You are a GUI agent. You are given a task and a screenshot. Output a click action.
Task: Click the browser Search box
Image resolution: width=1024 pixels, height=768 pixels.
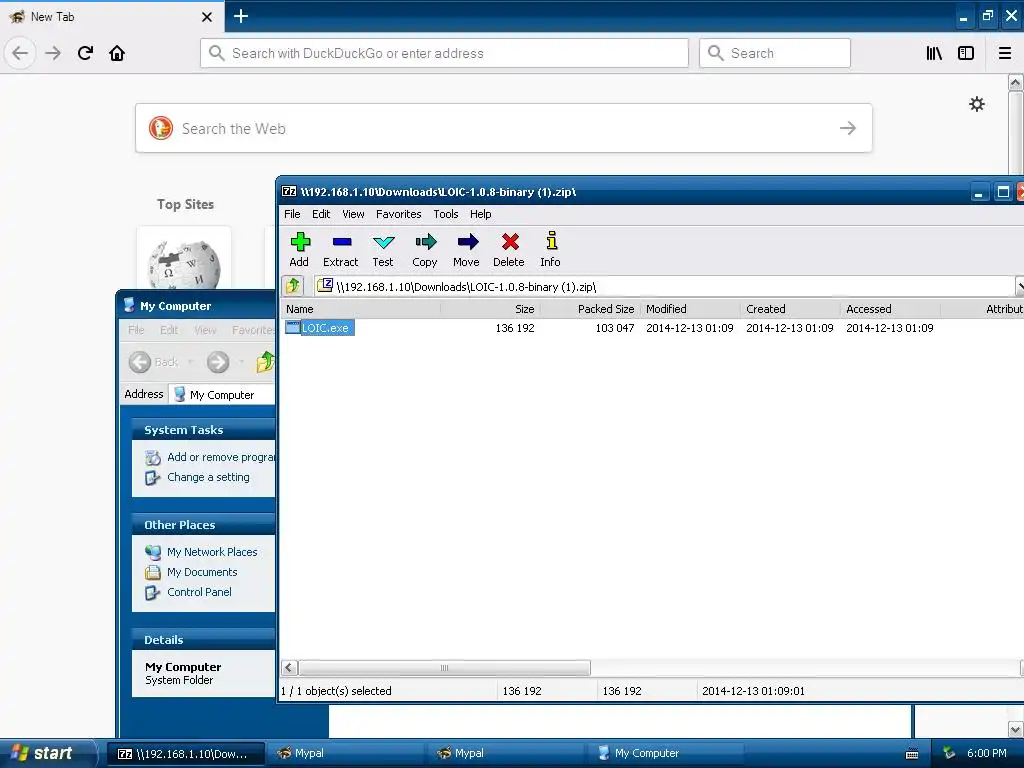point(775,53)
